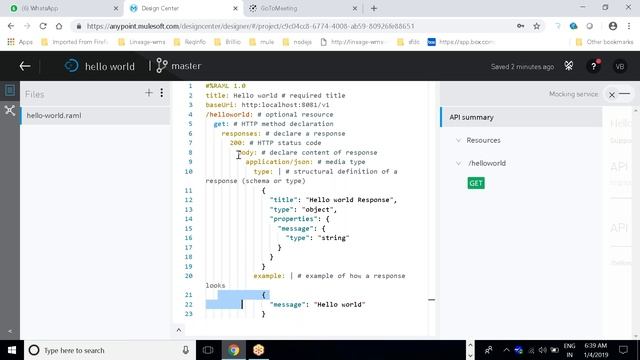640x360 pixels.
Task: Open the Chrome profile icon
Action: click(613, 26)
